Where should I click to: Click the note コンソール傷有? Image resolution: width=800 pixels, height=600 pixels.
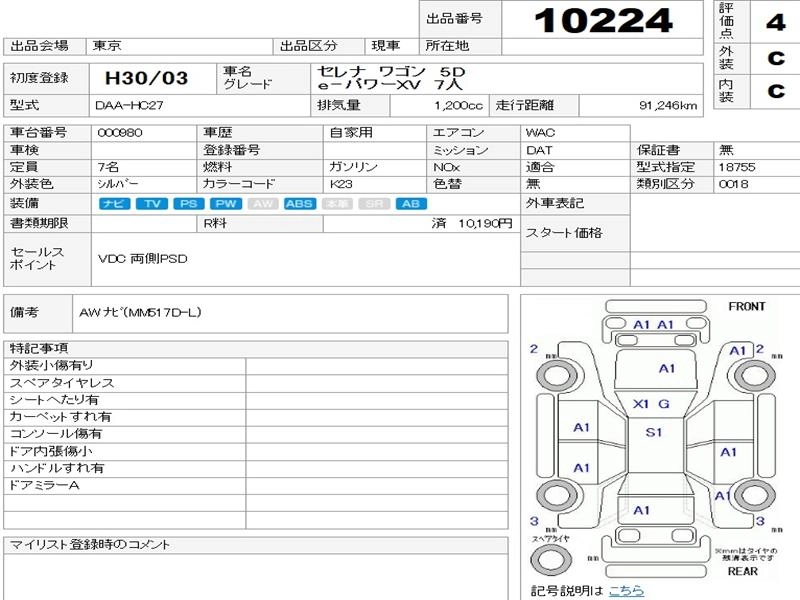click(x=56, y=434)
